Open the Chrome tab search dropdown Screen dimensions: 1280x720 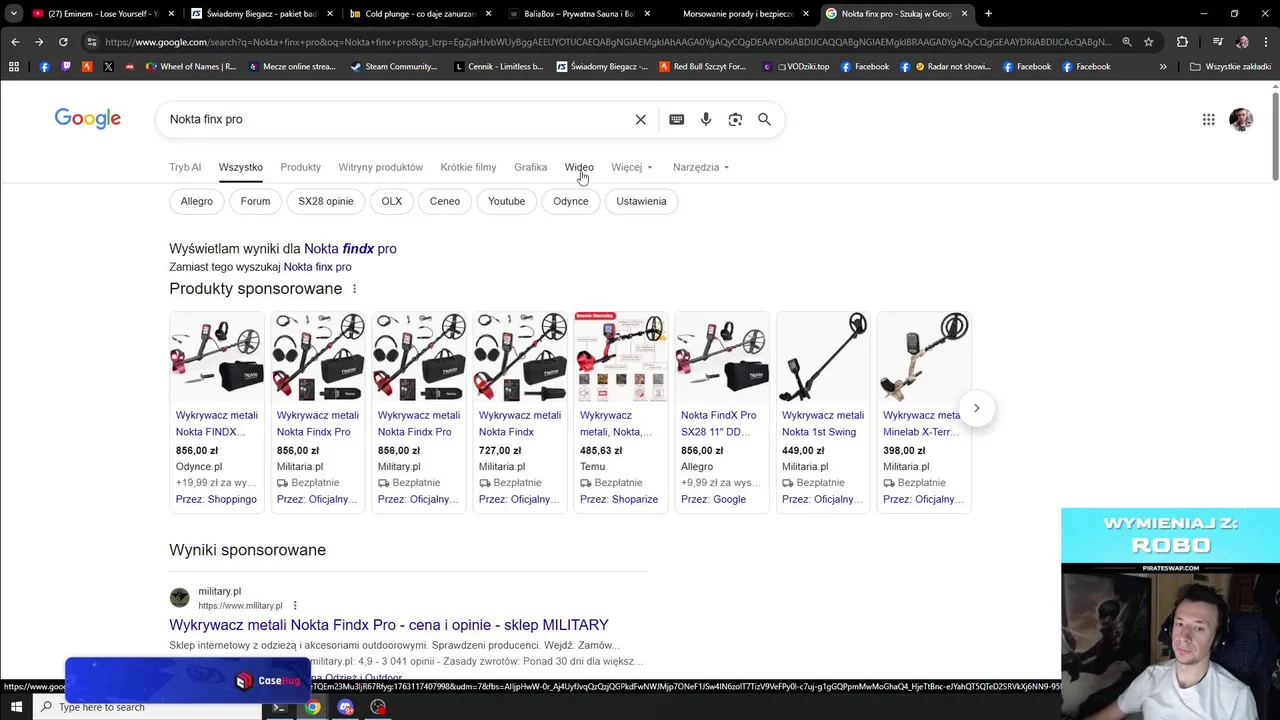tap(14, 14)
